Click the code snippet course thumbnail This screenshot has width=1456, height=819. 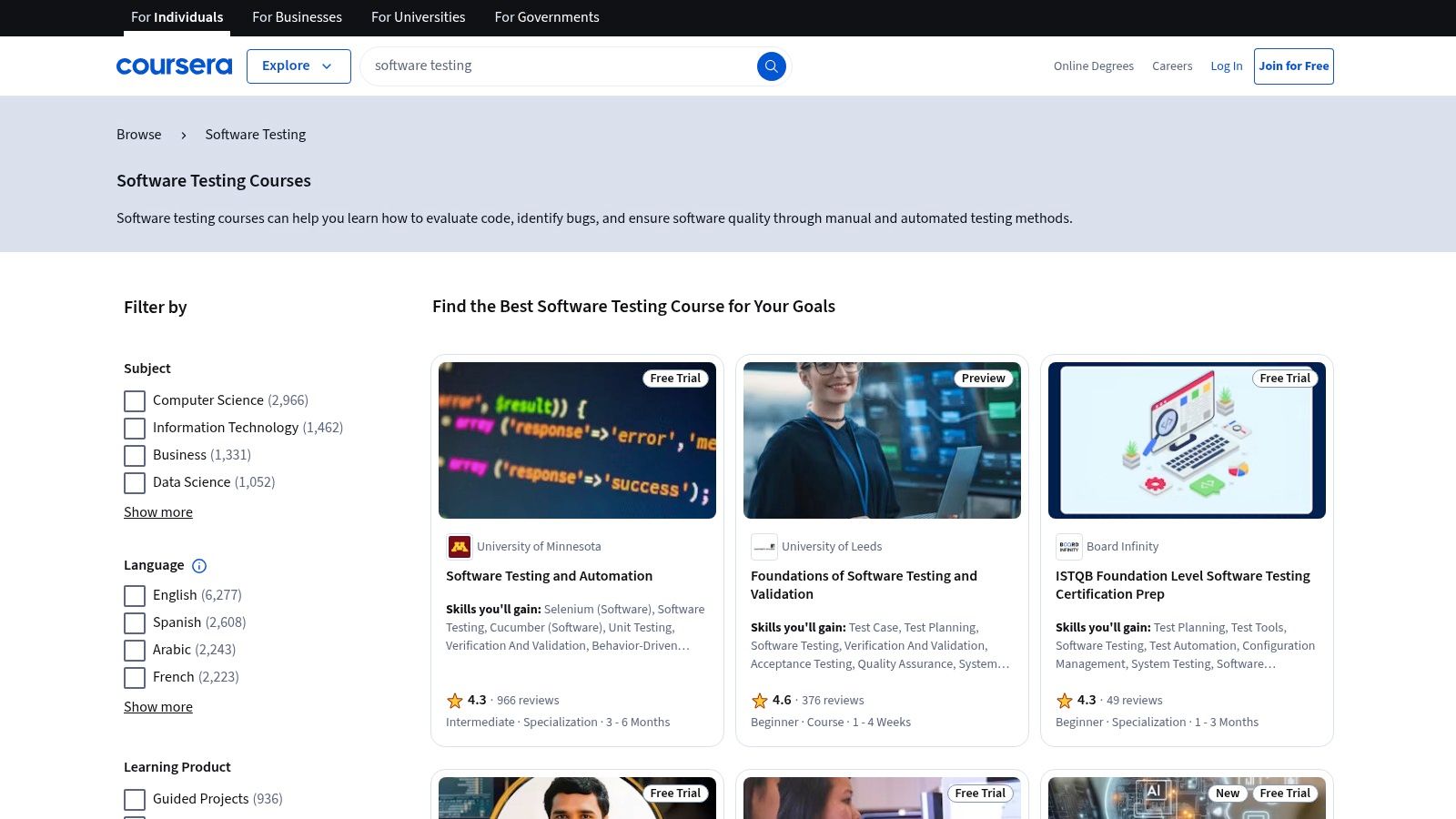577,440
